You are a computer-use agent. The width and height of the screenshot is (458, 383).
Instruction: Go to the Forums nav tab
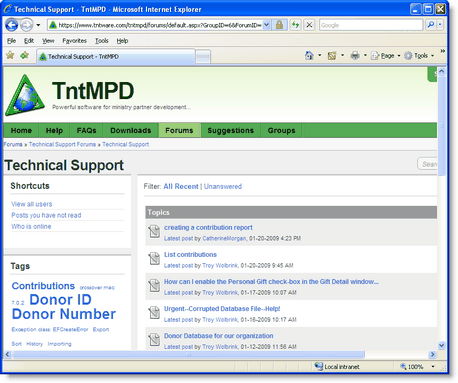[179, 130]
